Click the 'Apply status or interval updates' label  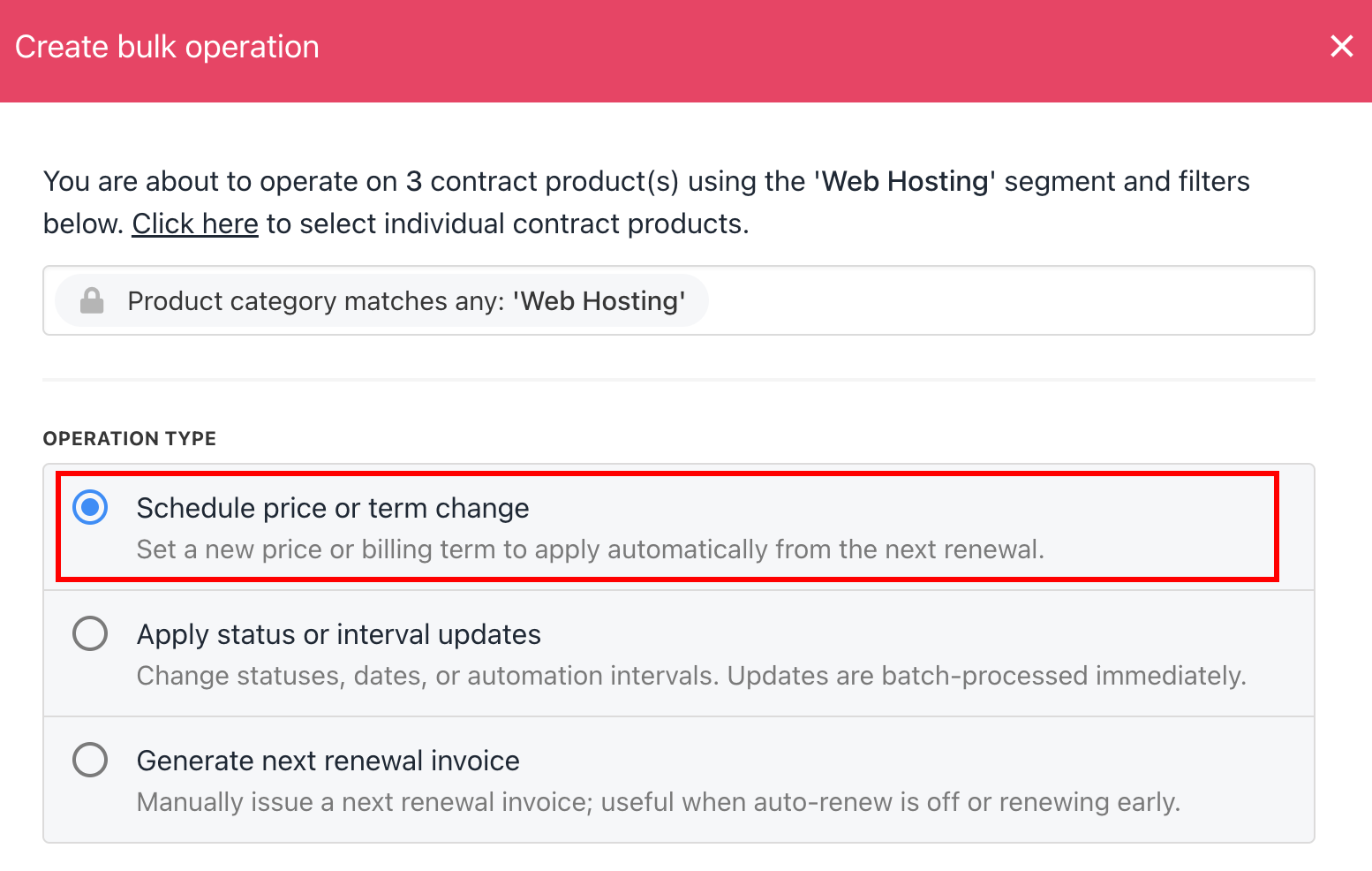tap(339, 635)
